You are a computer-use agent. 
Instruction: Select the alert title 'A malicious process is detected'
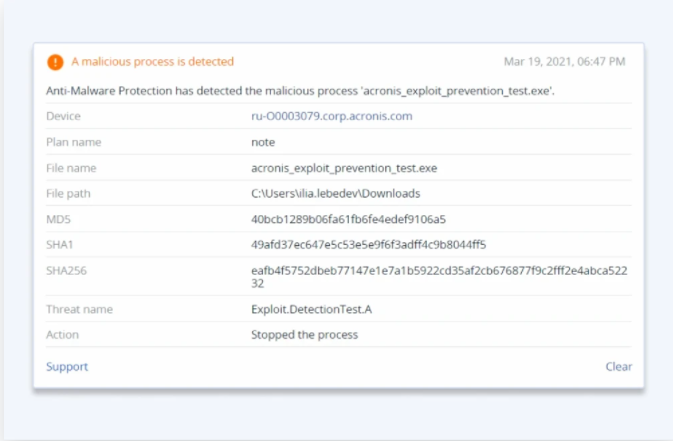point(152,61)
